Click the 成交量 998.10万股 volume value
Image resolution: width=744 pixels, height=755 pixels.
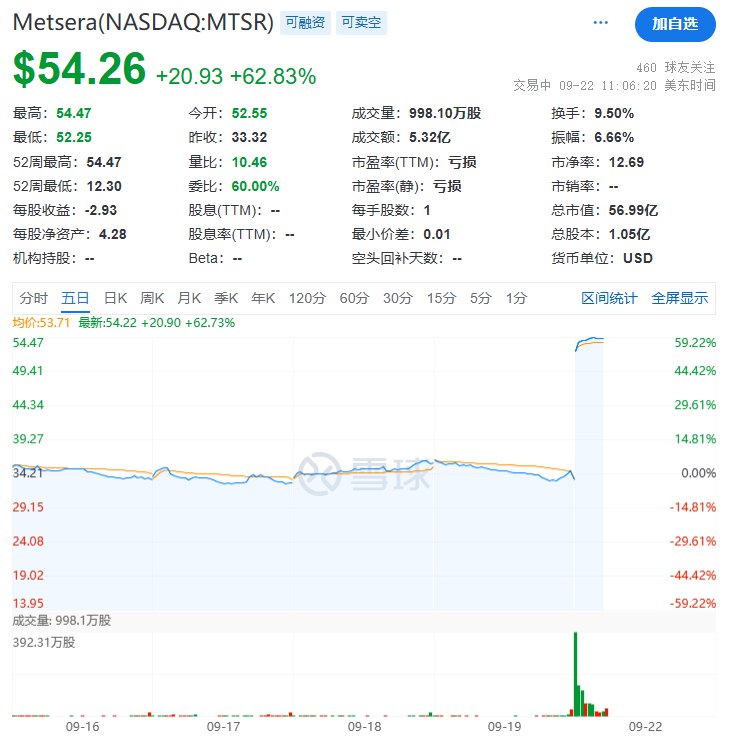coord(445,113)
